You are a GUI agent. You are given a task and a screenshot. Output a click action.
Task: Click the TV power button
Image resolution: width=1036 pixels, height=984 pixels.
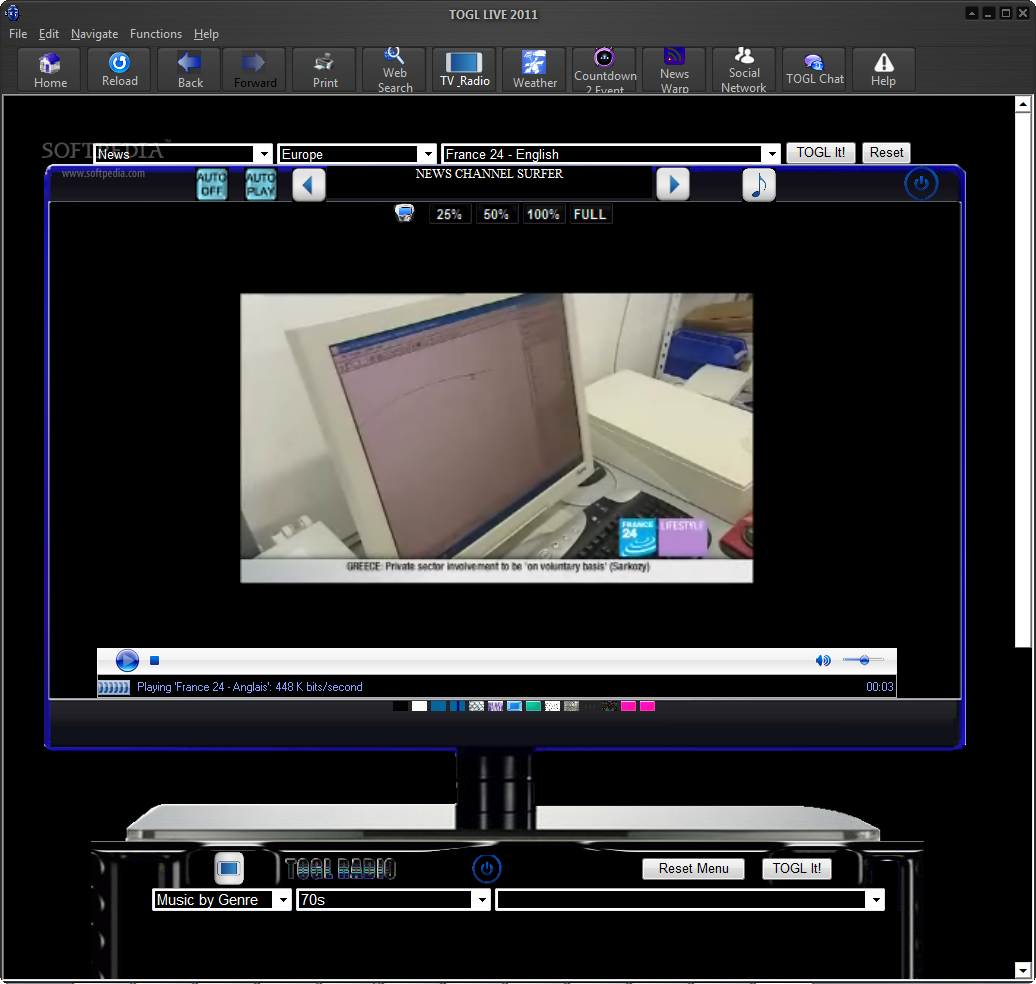coord(920,183)
